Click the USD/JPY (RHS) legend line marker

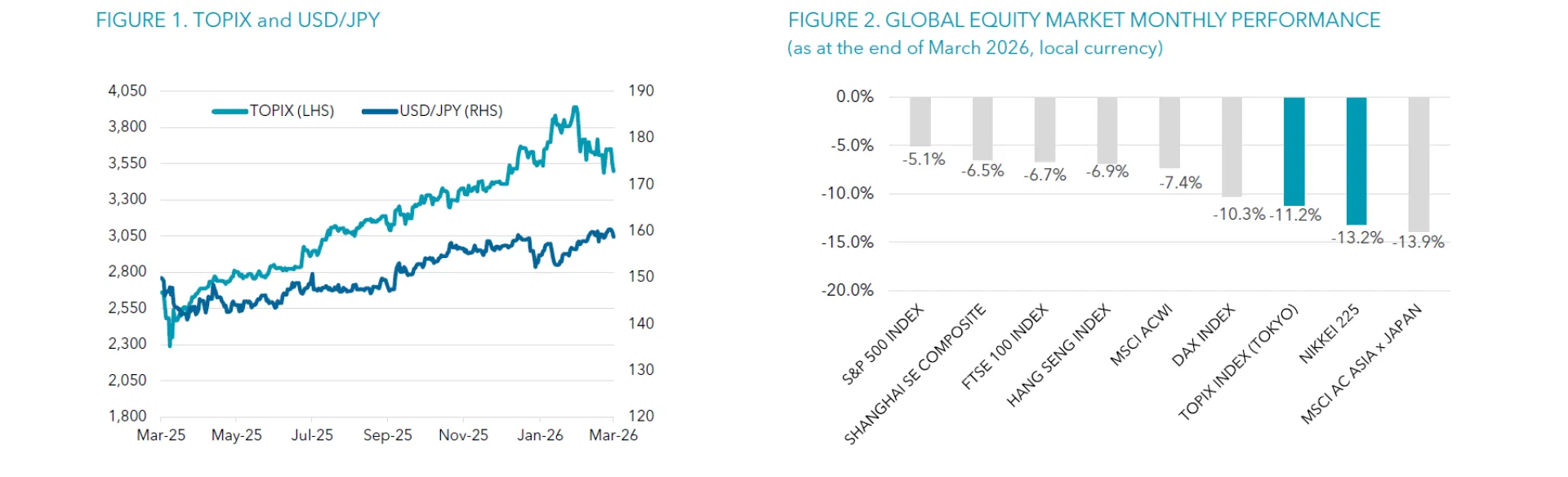[x=380, y=111]
